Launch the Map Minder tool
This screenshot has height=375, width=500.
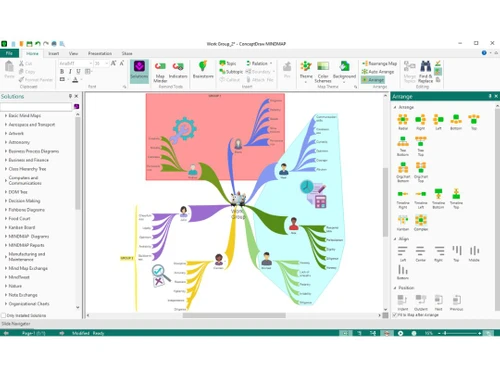pyautogui.click(x=160, y=71)
